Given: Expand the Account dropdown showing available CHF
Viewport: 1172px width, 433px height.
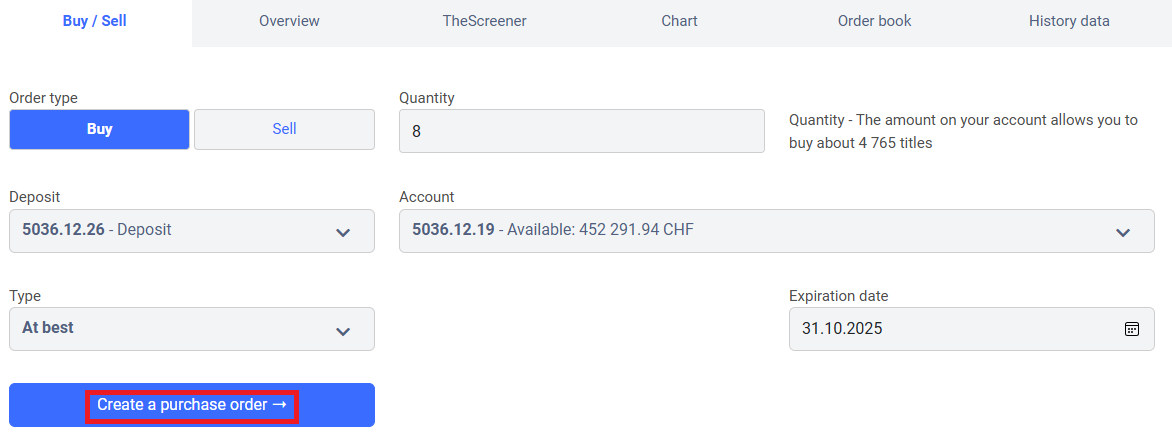Looking at the screenshot, I should (776, 231).
